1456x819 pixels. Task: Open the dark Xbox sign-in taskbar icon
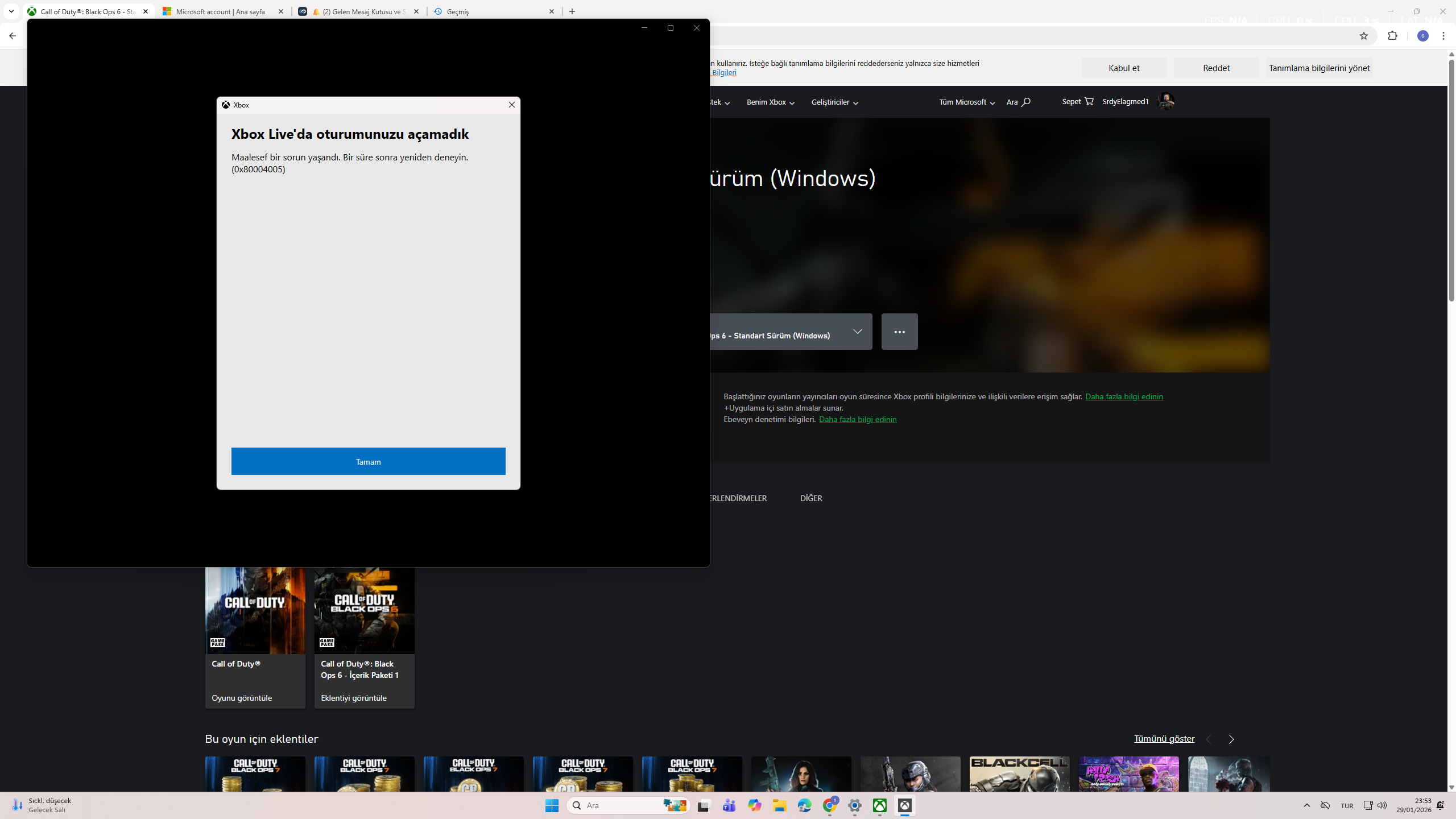coord(905,805)
